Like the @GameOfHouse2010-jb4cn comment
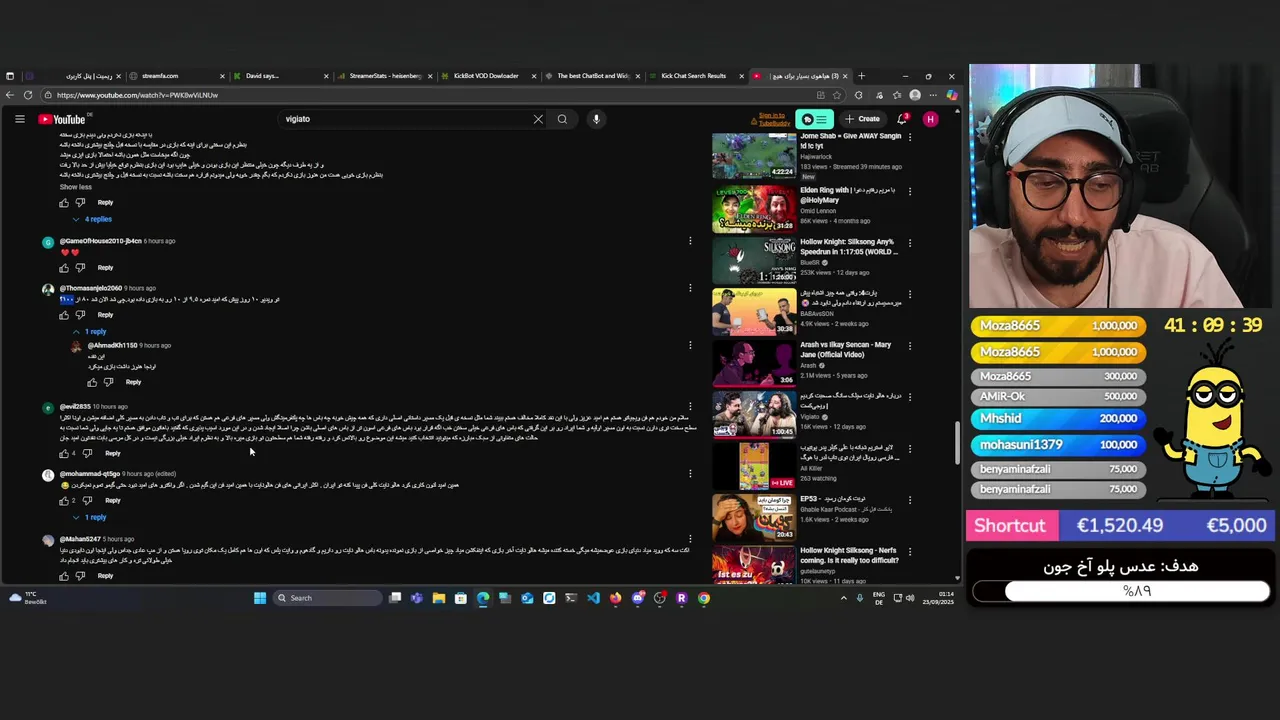Viewport: 1280px width, 720px height. point(64,268)
